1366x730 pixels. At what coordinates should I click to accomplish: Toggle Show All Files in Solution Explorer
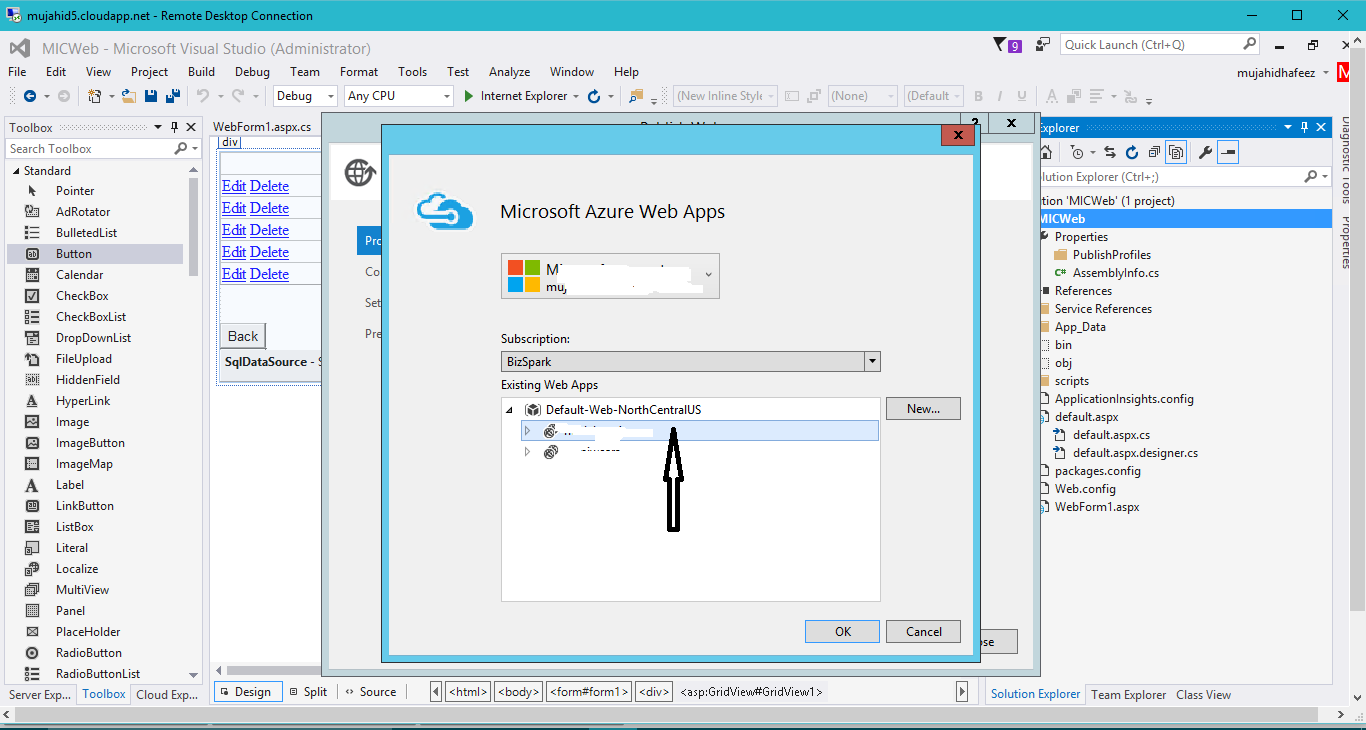coord(1176,152)
